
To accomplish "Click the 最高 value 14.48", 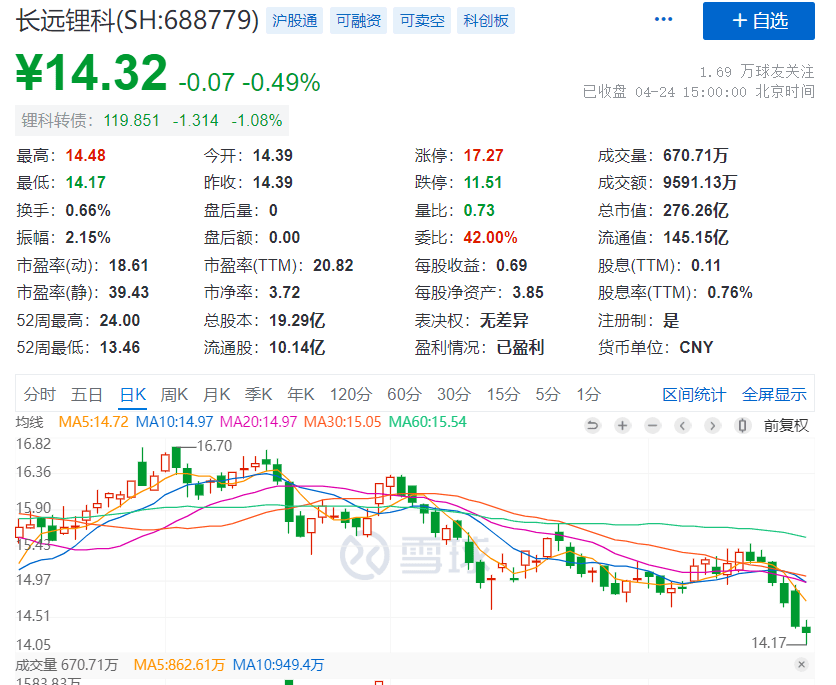I will (86, 156).
